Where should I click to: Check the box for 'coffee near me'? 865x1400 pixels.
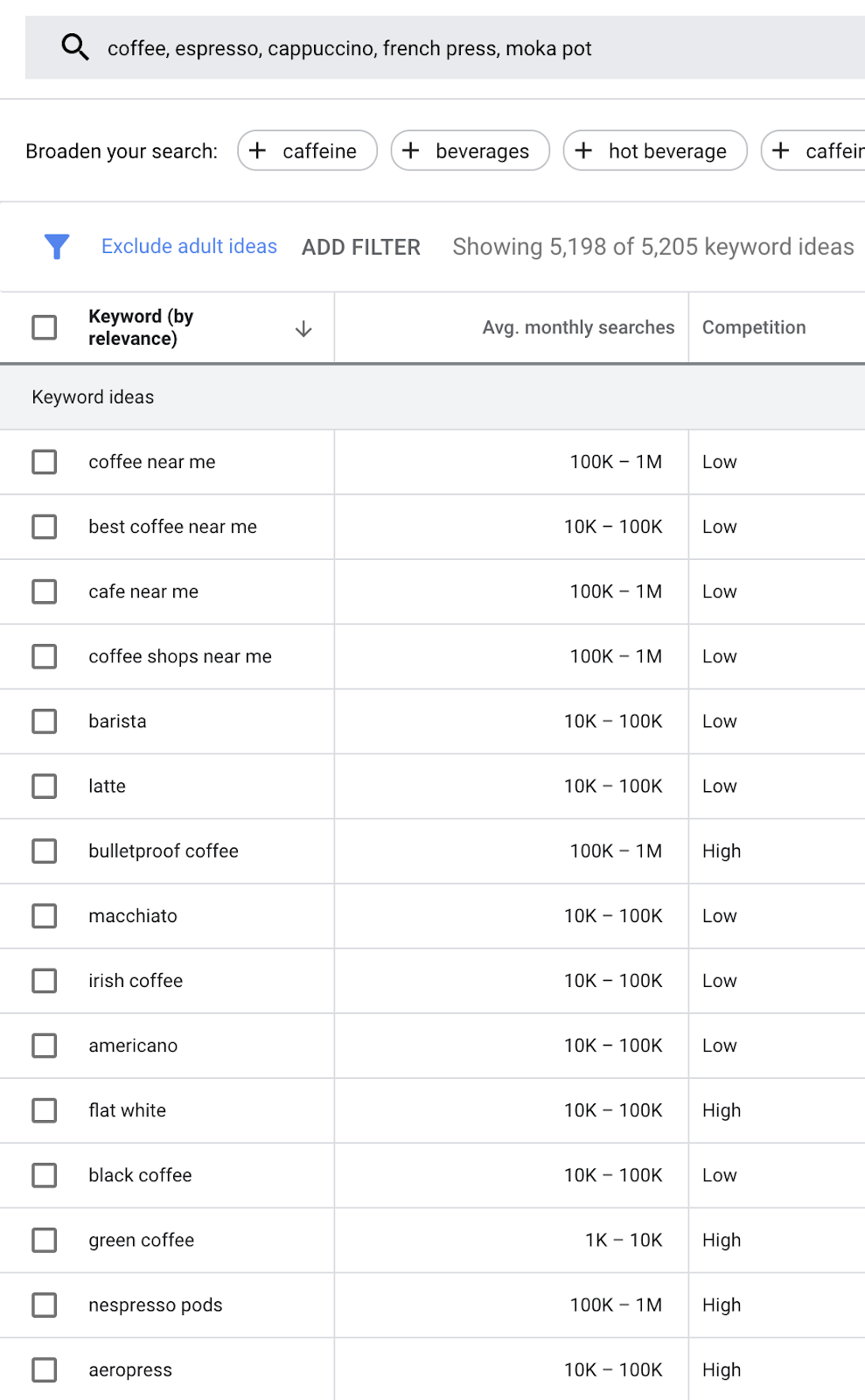(x=45, y=462)
